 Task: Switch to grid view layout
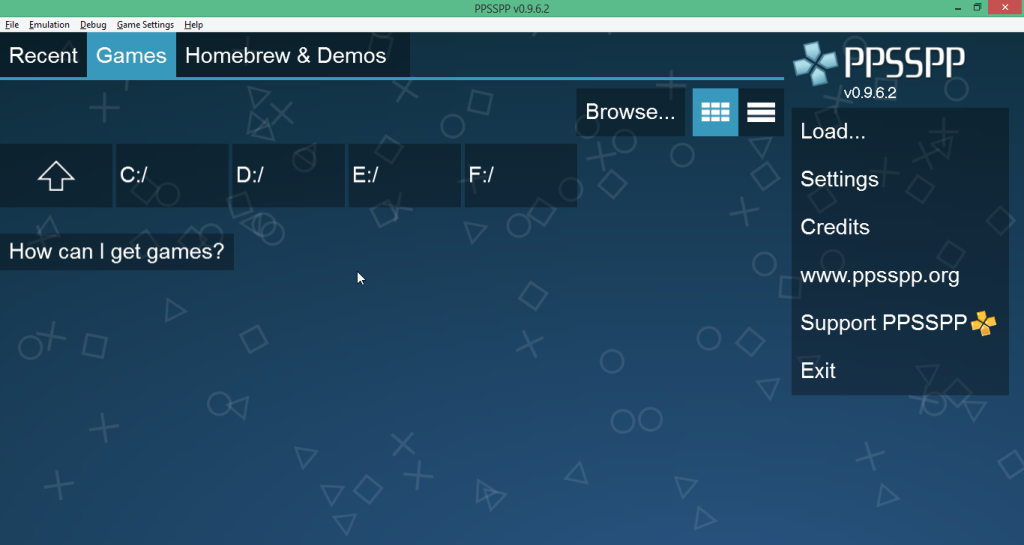pos(715,112)
